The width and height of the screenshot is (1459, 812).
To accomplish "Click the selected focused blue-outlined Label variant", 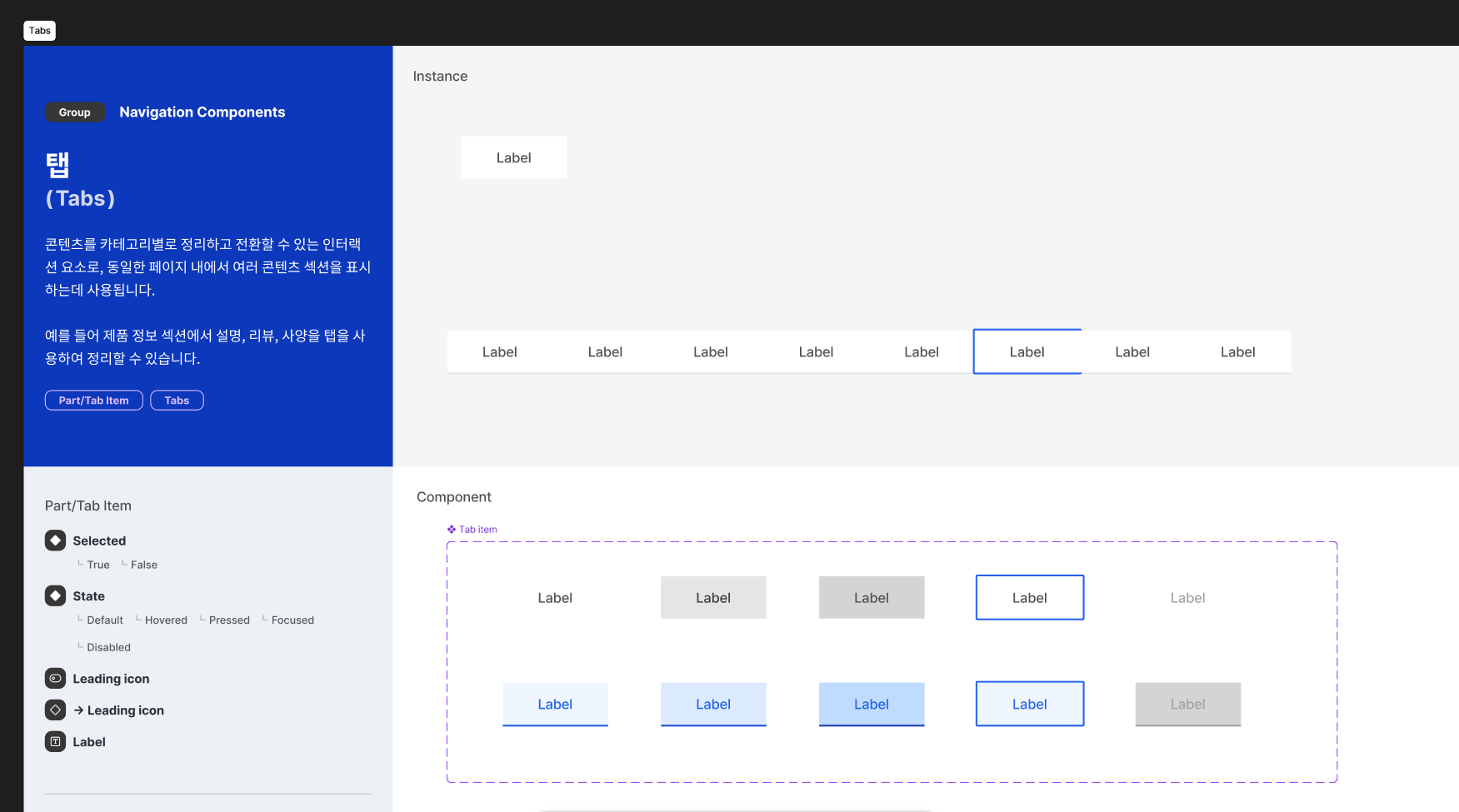I will pos(1030,704).
